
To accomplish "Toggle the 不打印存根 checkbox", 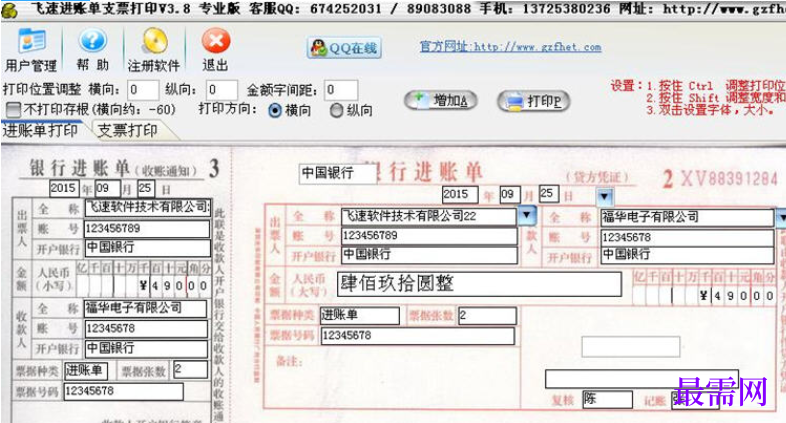I will tap(13, 109).
